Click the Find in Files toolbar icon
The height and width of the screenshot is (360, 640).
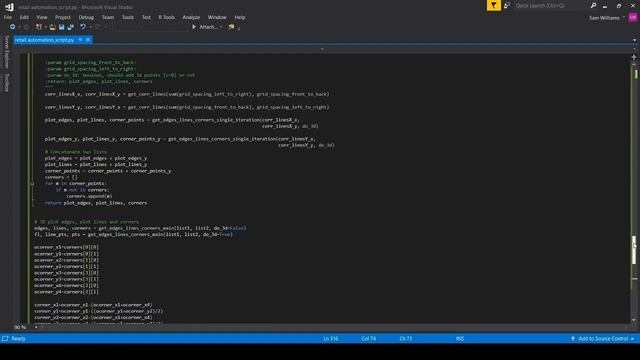pos(231,27)
